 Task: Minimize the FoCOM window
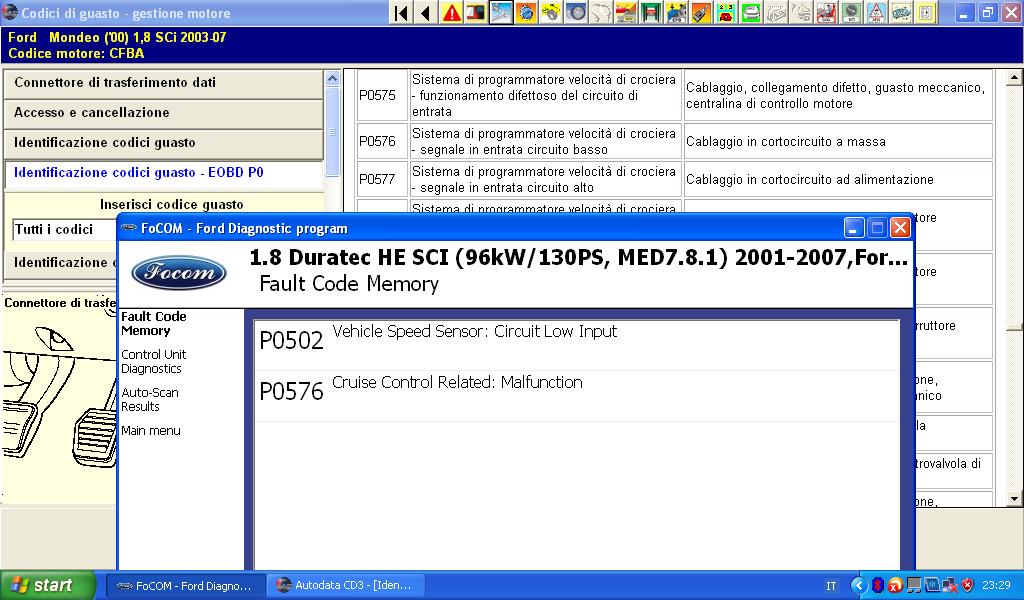coord(854,228)
